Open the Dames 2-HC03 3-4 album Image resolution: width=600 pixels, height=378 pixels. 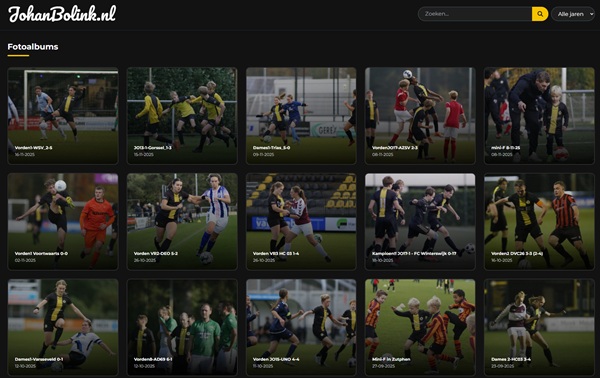tap(539, 327)
